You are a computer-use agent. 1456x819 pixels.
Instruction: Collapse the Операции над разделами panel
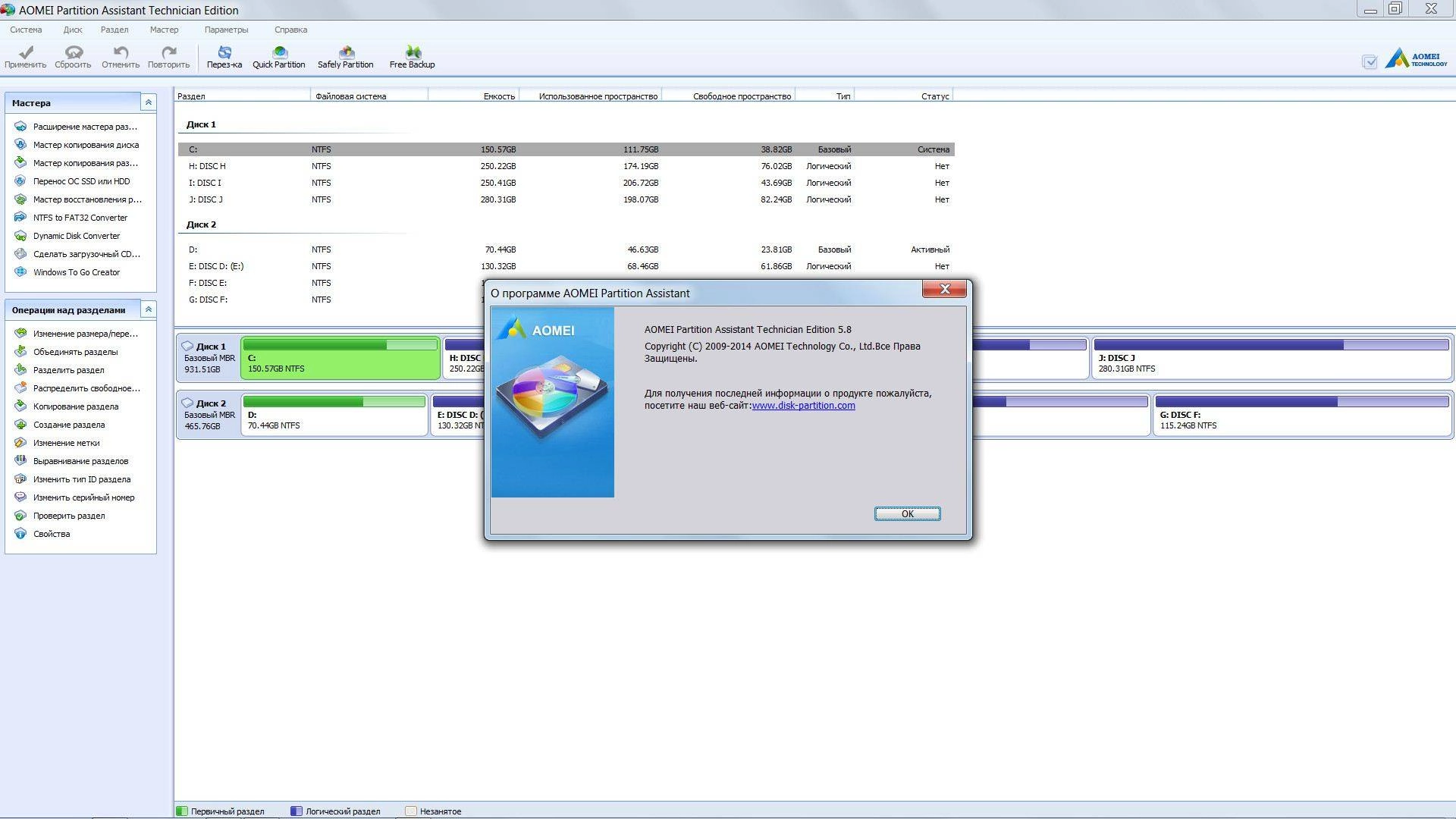pos(149,309)
